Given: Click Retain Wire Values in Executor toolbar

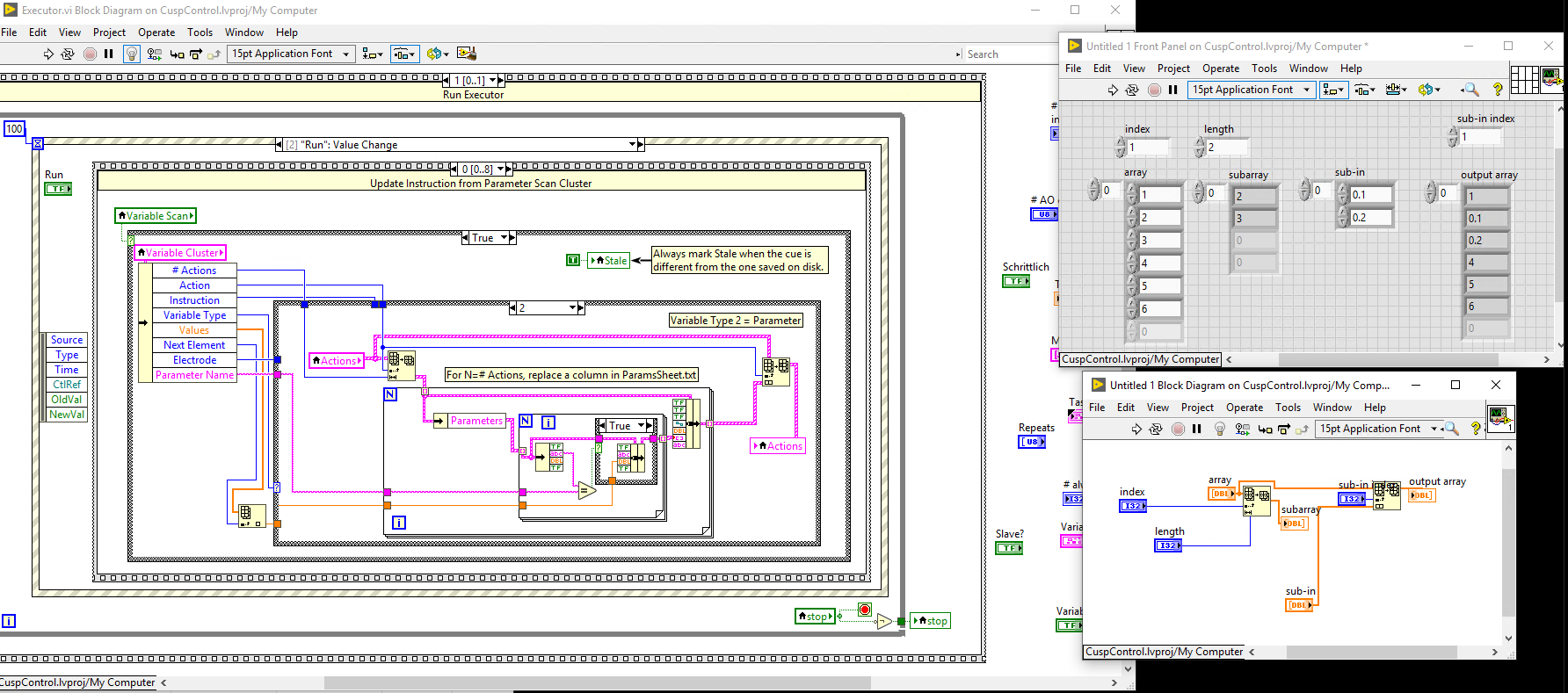Looking at the screenshot, I should click(154, 54).
